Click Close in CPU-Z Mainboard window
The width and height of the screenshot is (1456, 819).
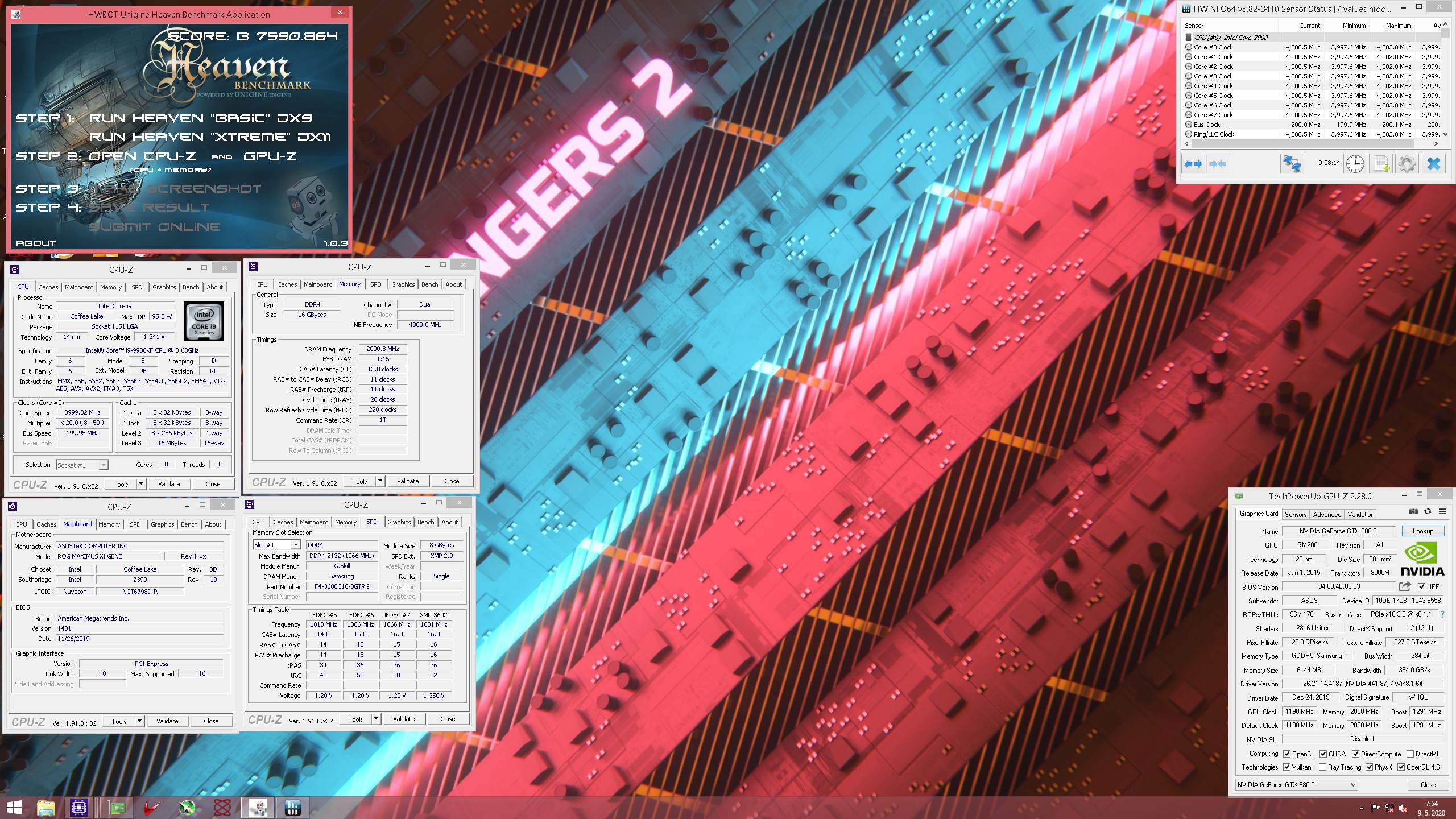(211, 721)
